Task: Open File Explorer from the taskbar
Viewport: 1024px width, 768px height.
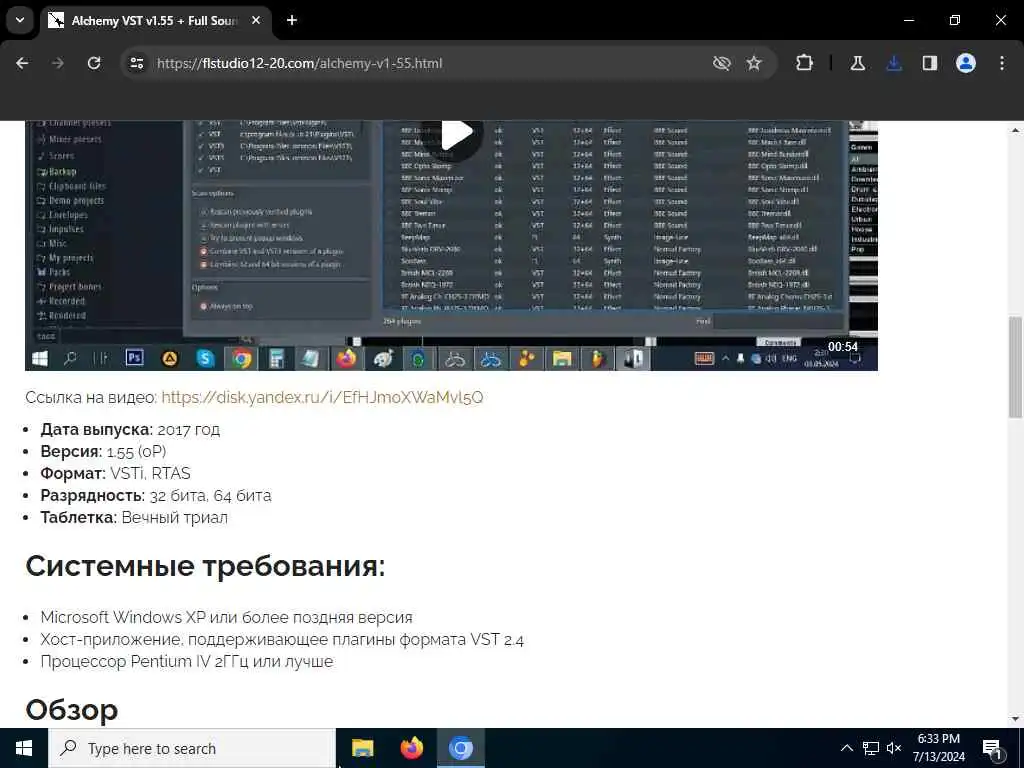Action: [362, 748]
